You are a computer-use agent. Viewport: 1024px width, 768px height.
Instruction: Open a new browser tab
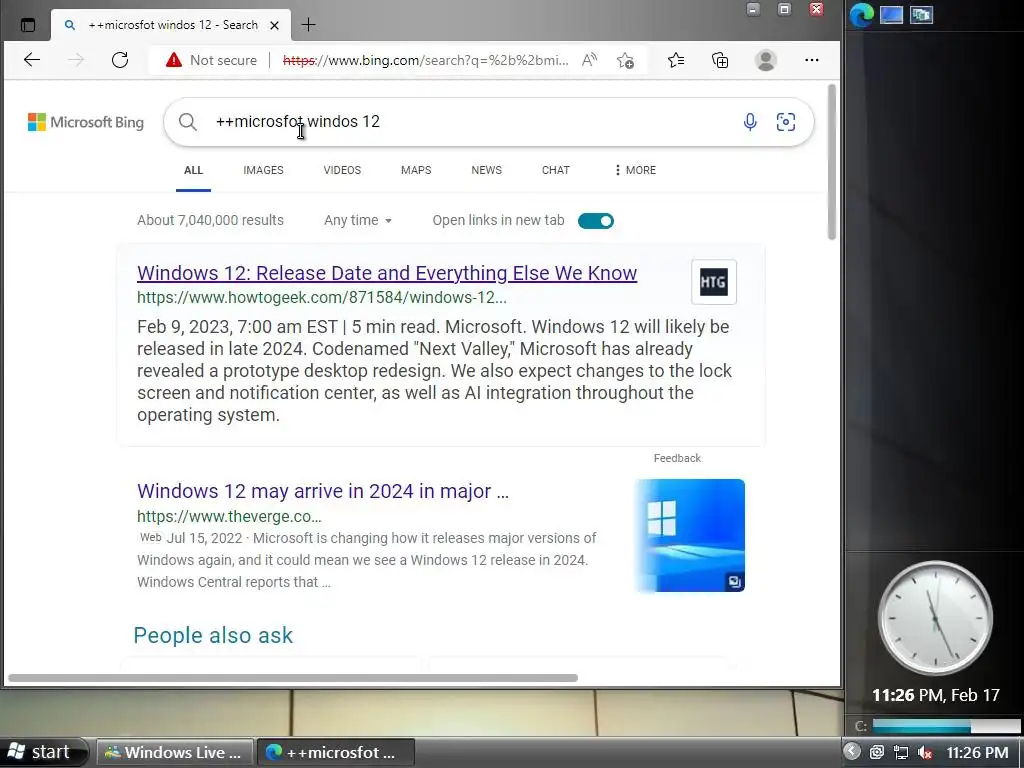[308, 25]
